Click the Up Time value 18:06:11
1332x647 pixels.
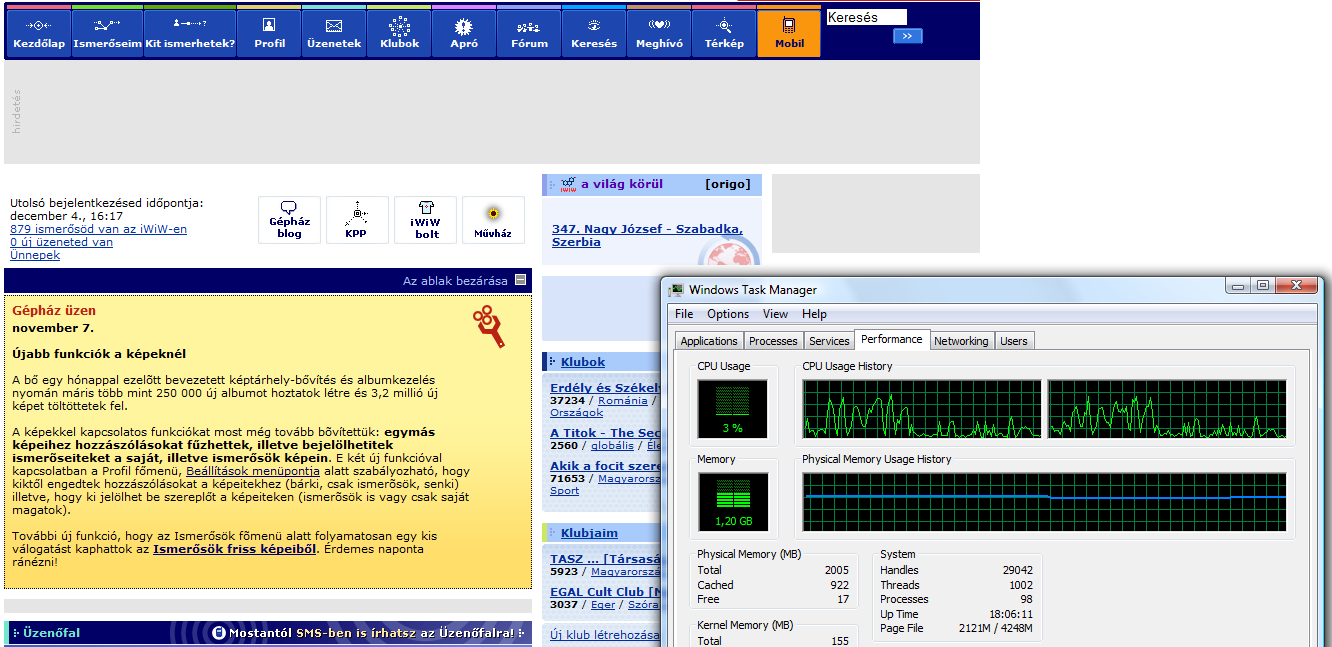[1013, 614]
